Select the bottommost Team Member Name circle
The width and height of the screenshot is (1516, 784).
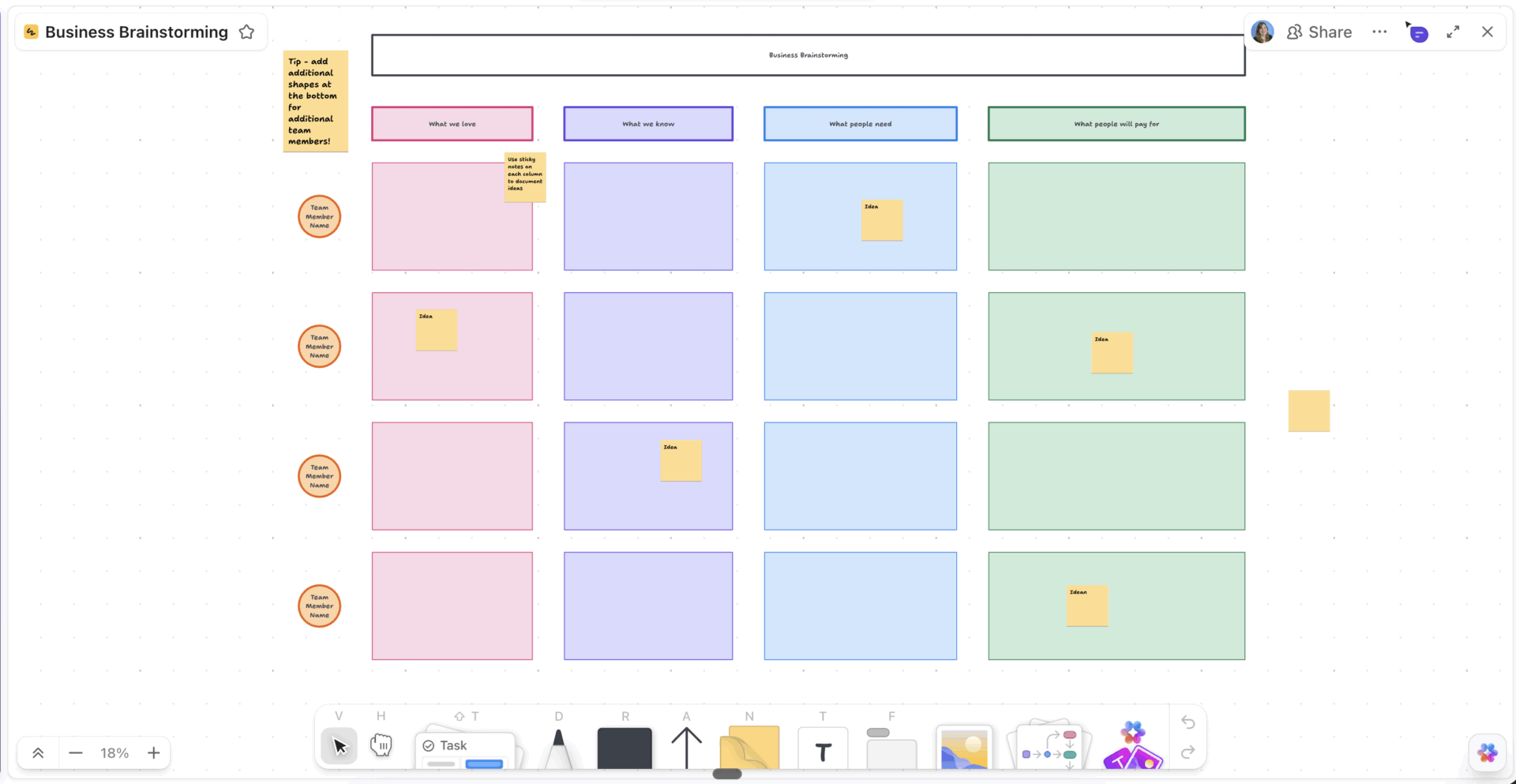click(x=320, y=606)
